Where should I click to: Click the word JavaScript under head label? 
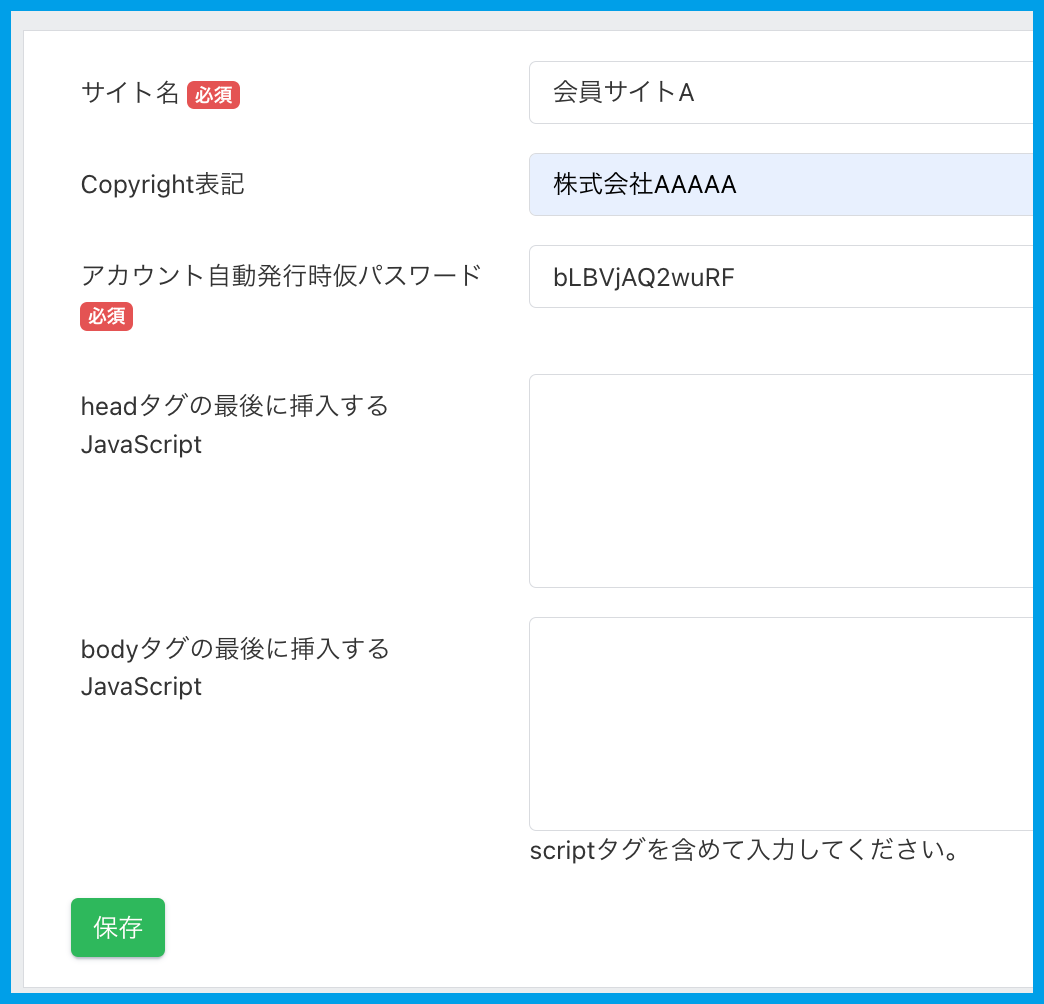click(141, 445)
